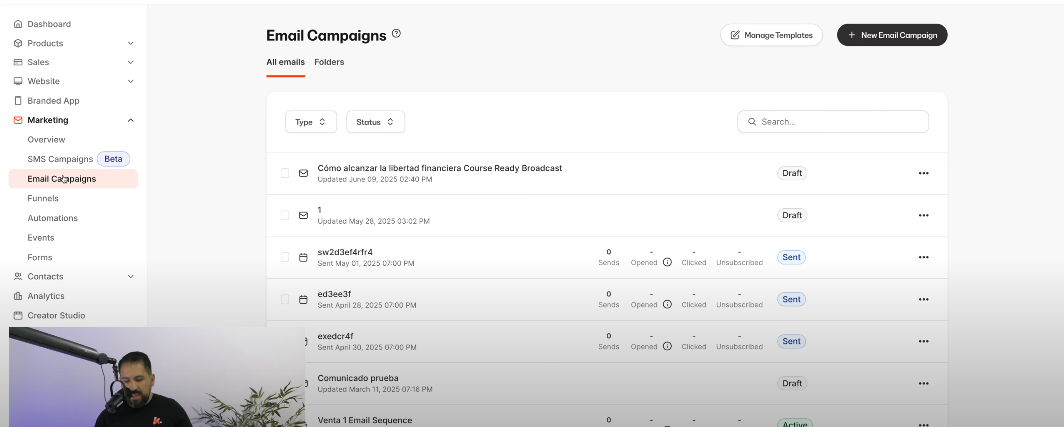Expand the Products sidebar section
The width and height of the screenshot is (1064, 427).
point(131,43)
